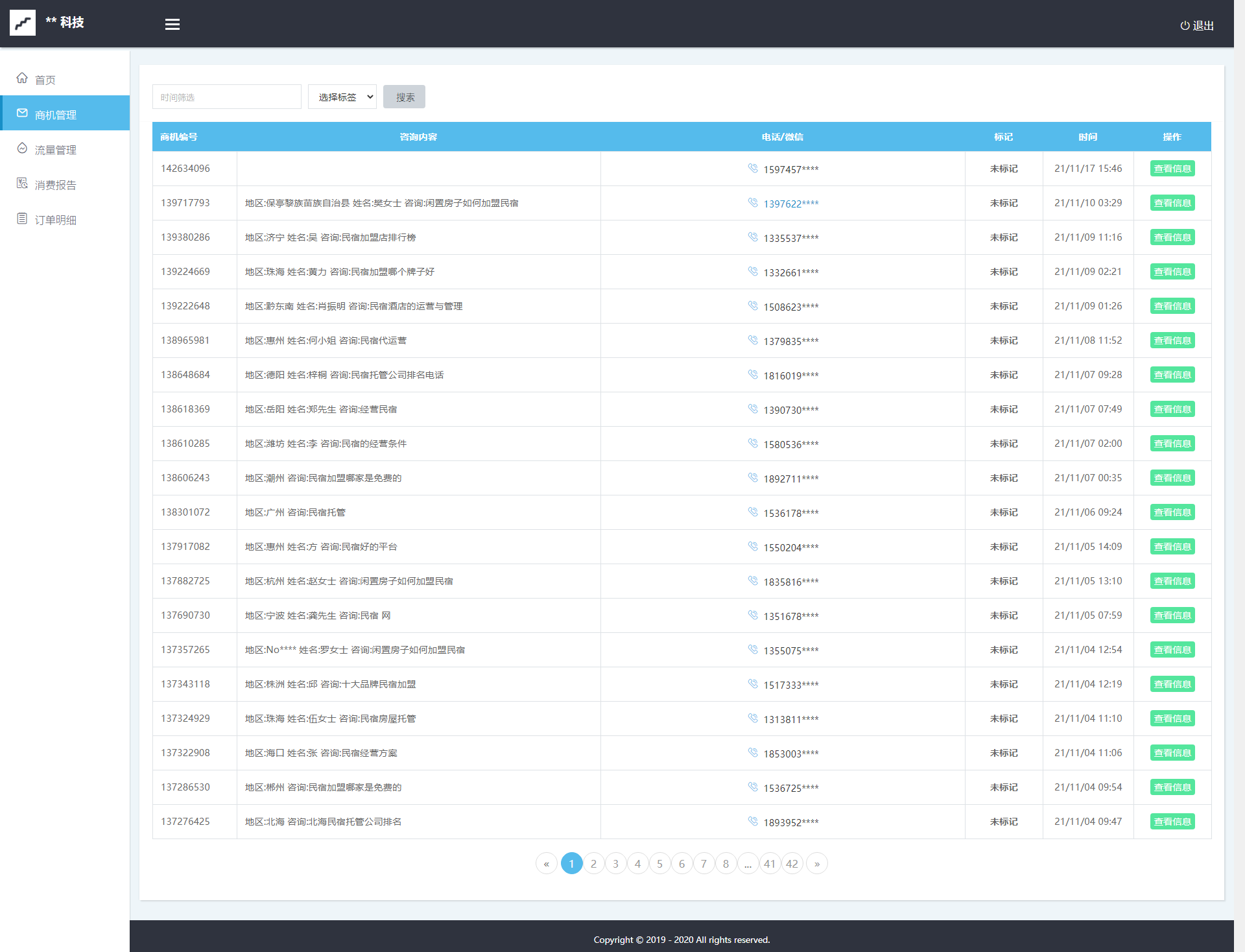Screen dimensions: 1245x952
Task: Click the home icon in sidebar
Action: tap(22, 78)
